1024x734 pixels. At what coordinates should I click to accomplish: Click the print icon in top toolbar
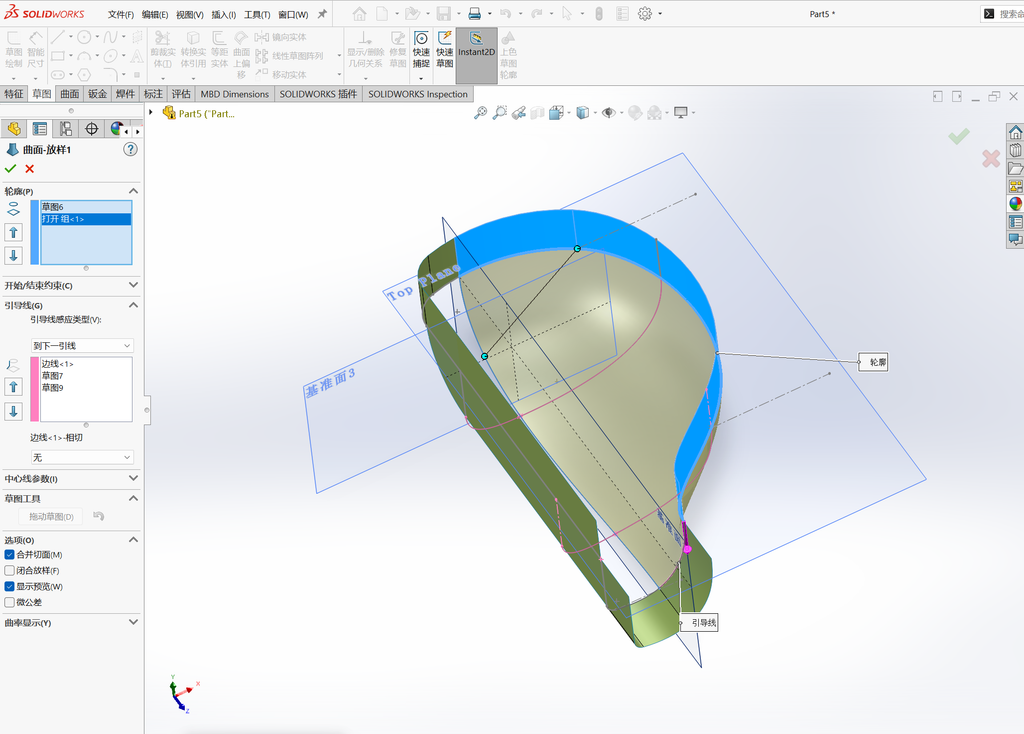tap(475, 14)
